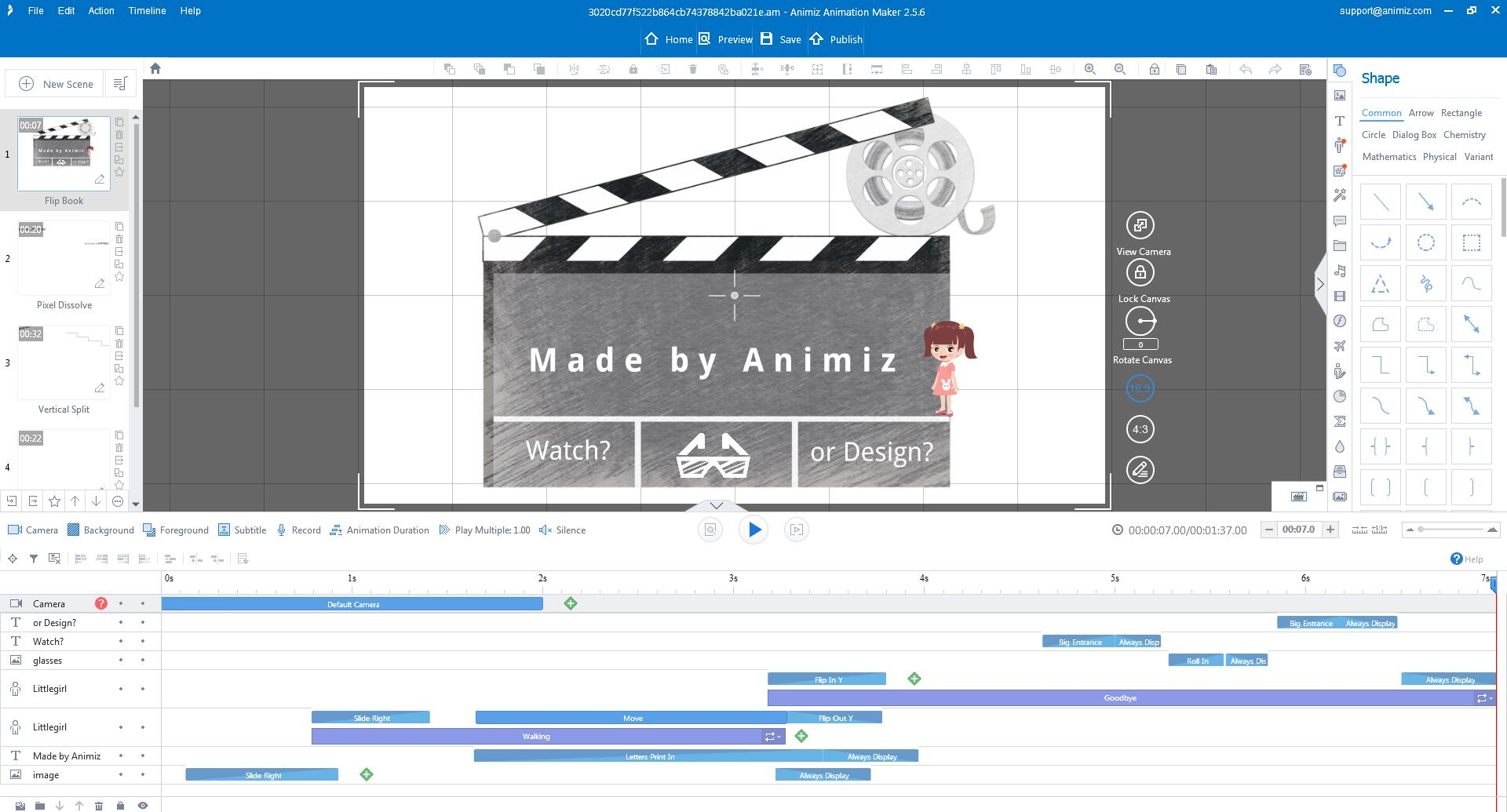
Task: Expand the collapsed right panel arrow
Action: pyautogui.click(x=1320, y=284)
